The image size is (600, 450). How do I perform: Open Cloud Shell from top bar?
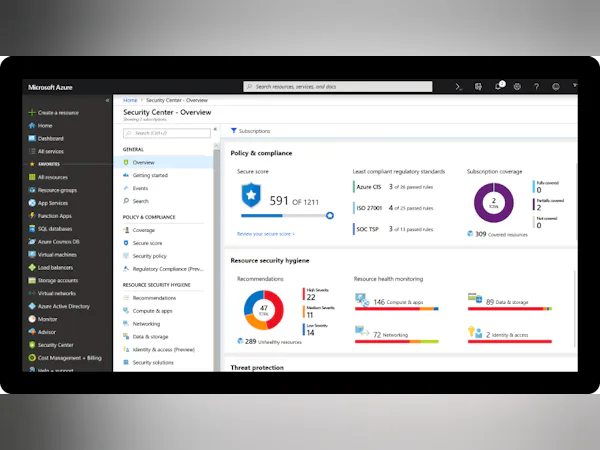458,87
